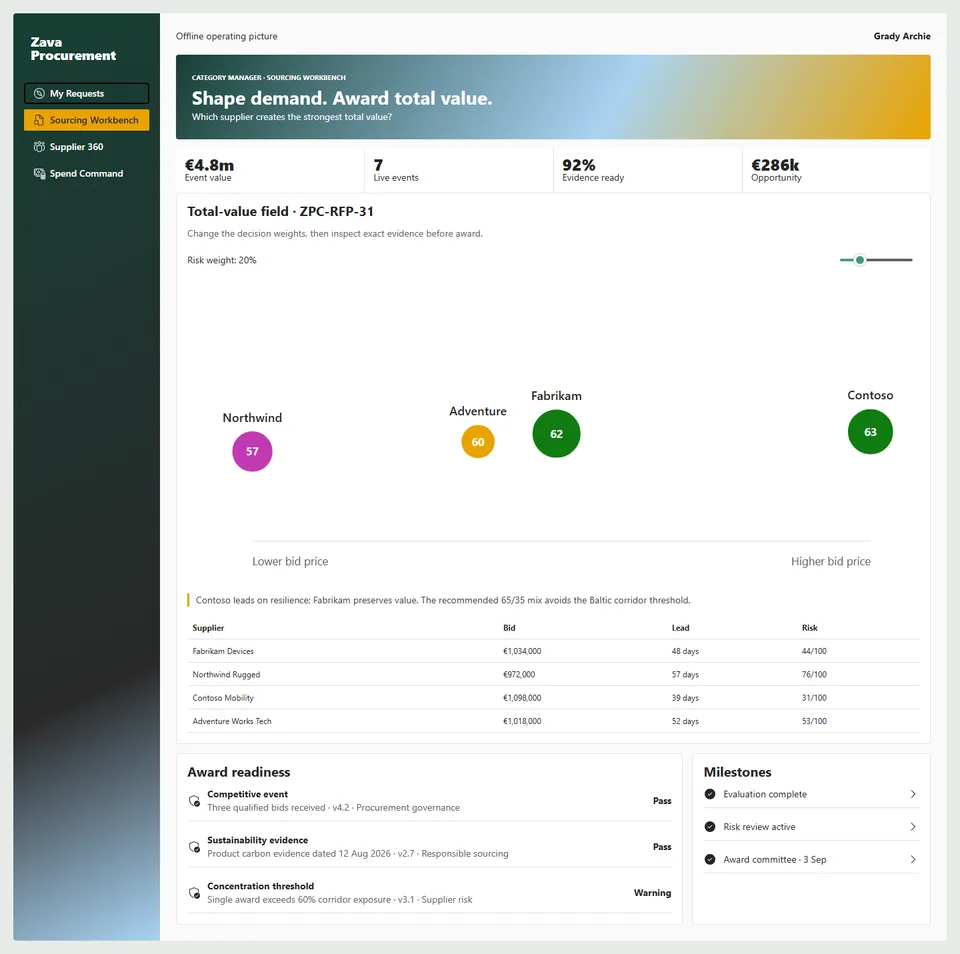960x954 pixels.
Task: Click the Competitive event shield icon
Action: pos(194,801)
